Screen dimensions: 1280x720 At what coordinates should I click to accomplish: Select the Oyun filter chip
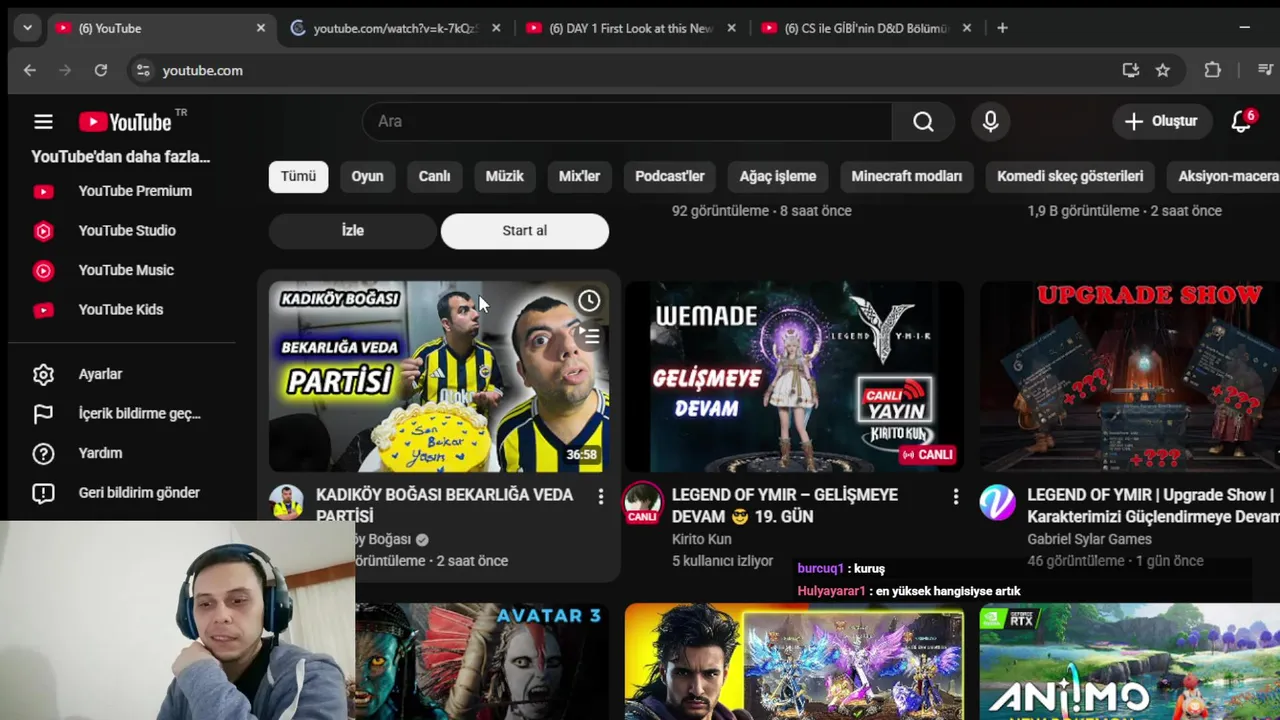tap(367, 176)
